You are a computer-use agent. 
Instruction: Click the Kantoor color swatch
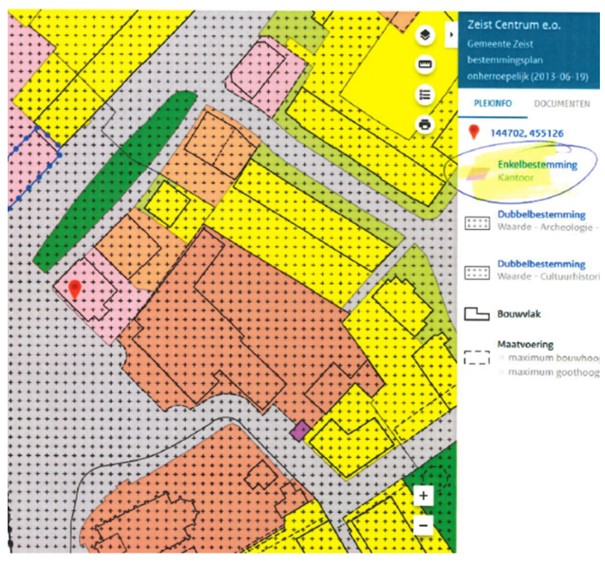coord(478,174)
